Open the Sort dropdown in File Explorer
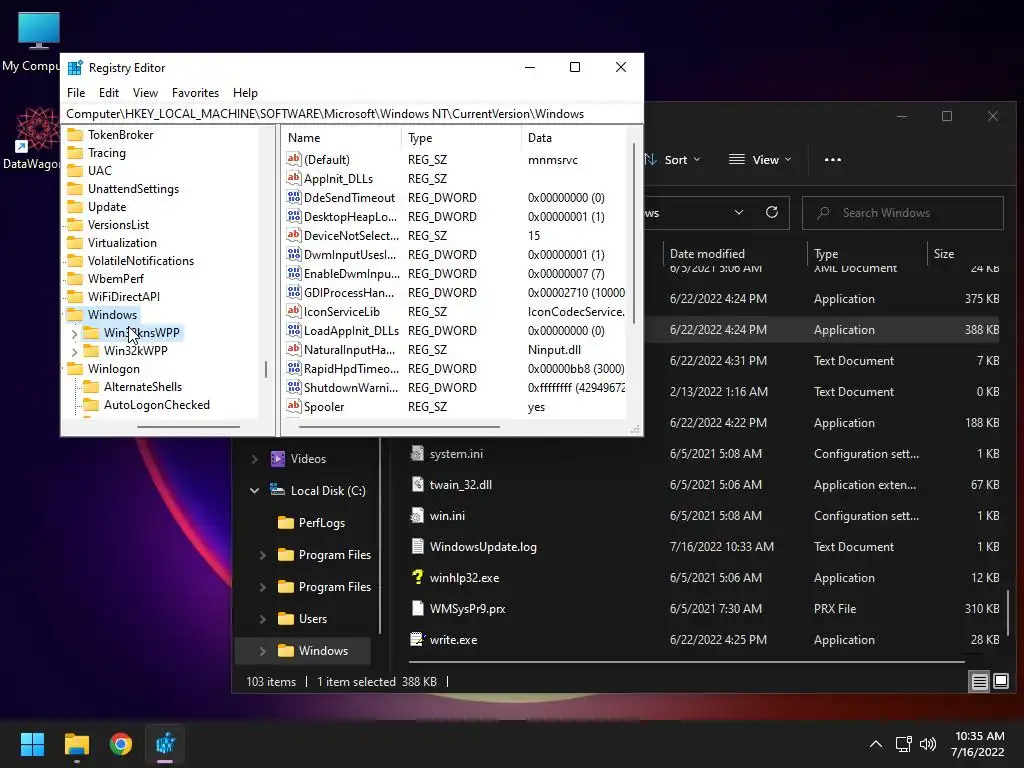Viewport: 1024px width, 768px height. (673, 160)
